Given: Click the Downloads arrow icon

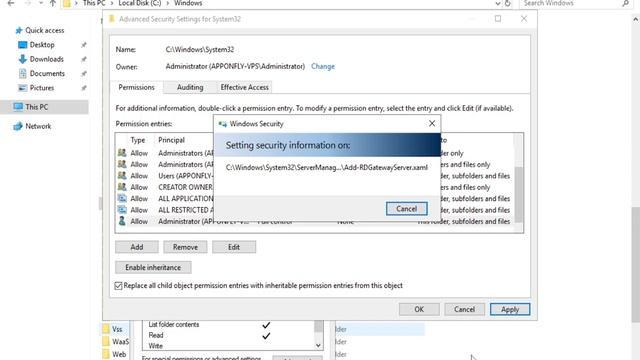Looking at the screenshot, I should coord(22,59).
